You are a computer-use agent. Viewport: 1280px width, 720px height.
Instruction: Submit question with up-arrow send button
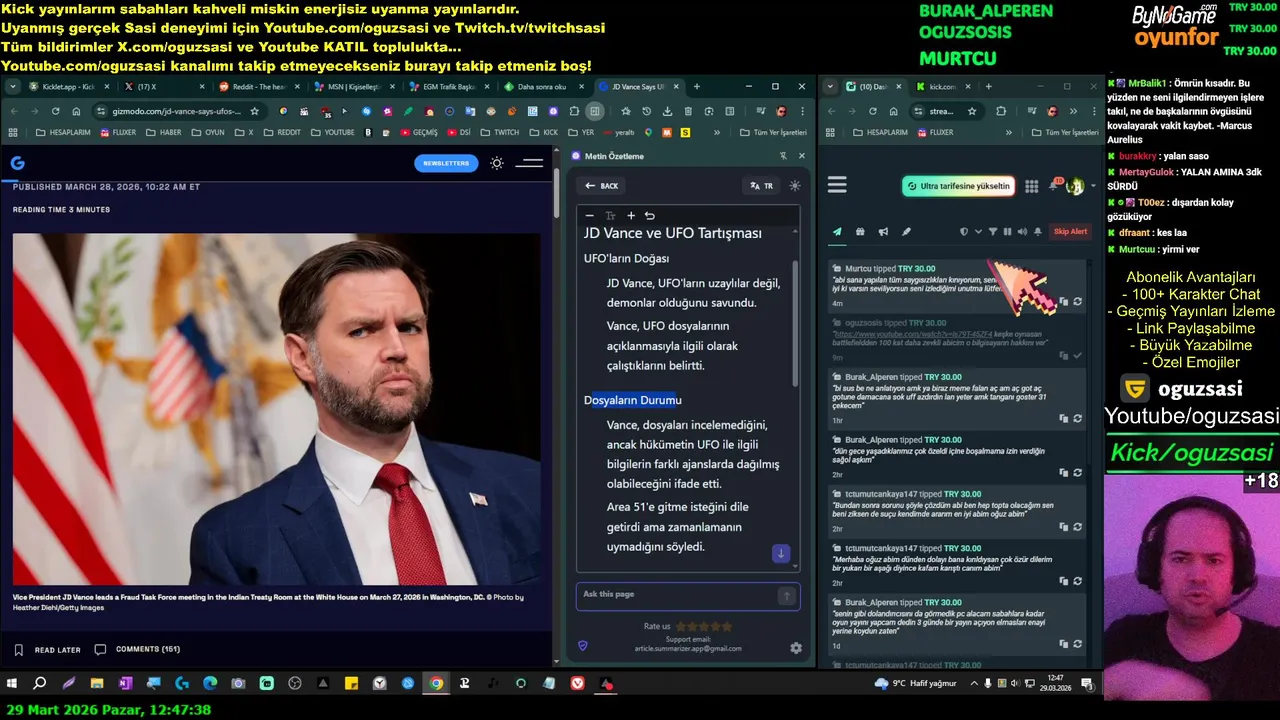point(787,596)
